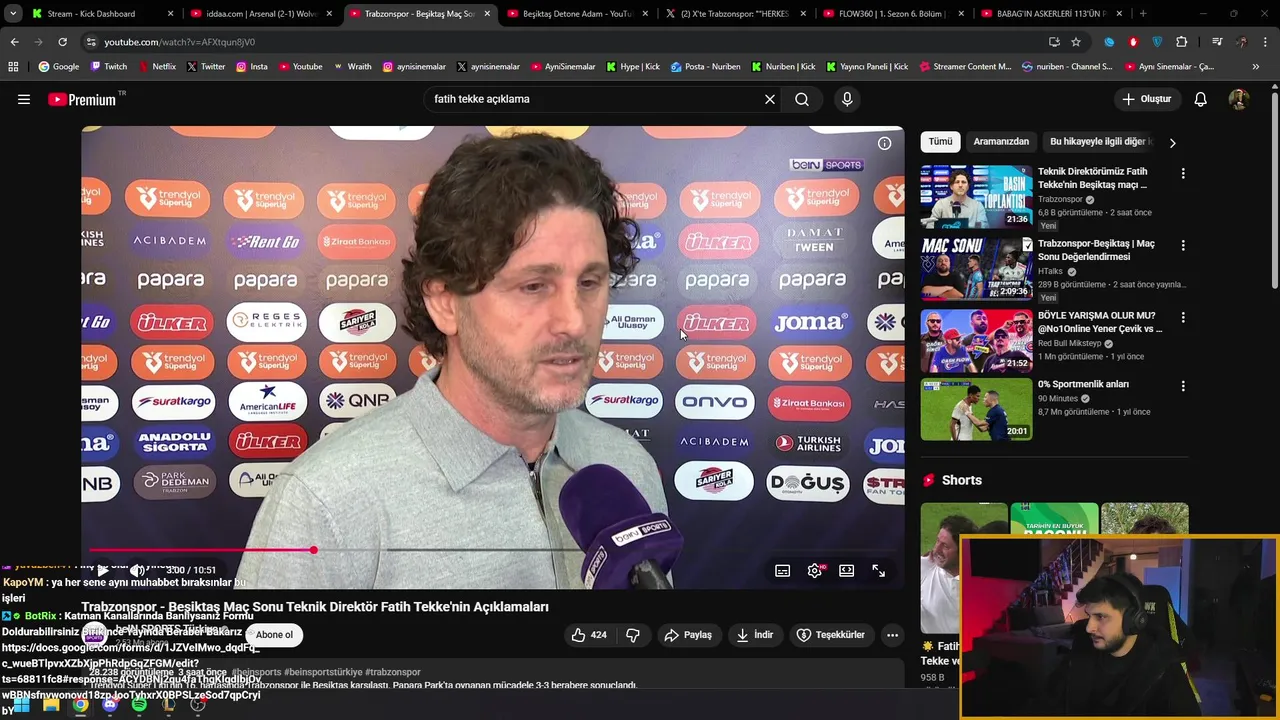Open options for Fatih Tekke press conference video
The width and height of the screenshot is (1280, 720).
1183,173
